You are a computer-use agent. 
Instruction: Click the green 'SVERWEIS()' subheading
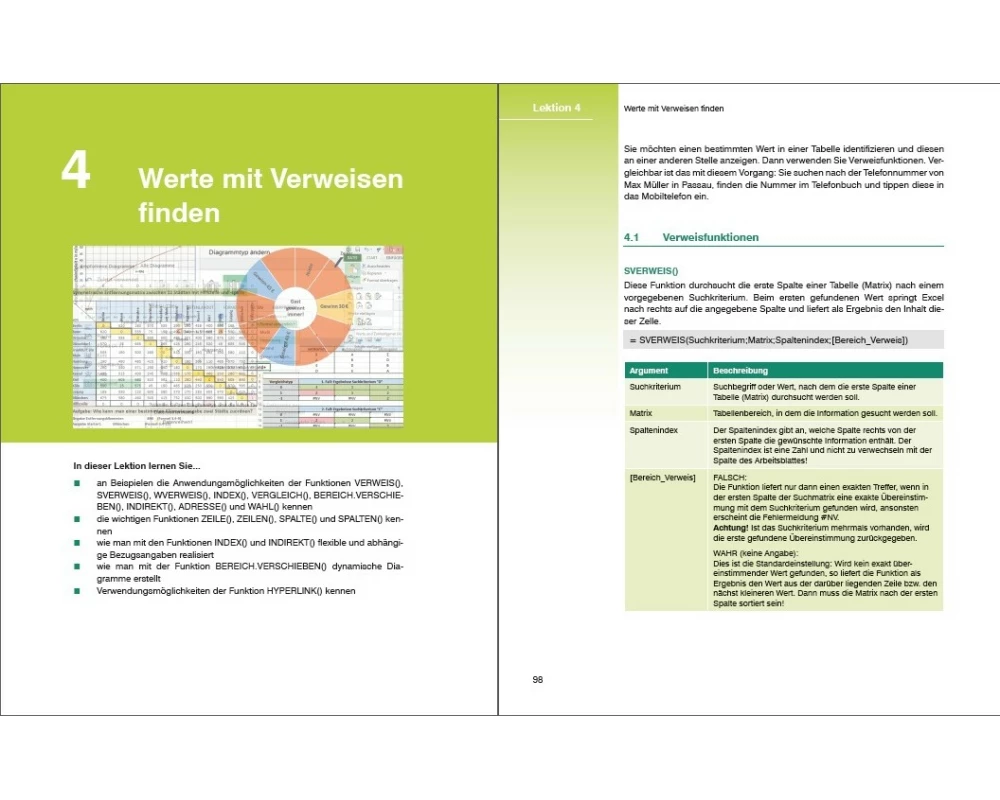coord(650,270)
